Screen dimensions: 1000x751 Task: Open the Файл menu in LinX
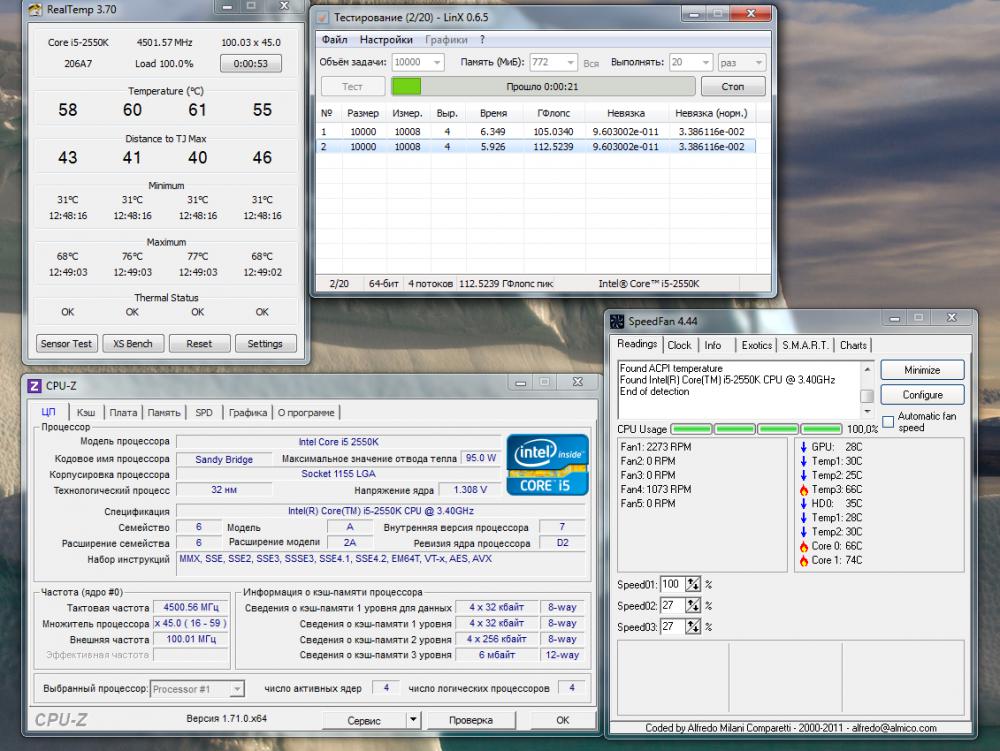pos(334,40)
